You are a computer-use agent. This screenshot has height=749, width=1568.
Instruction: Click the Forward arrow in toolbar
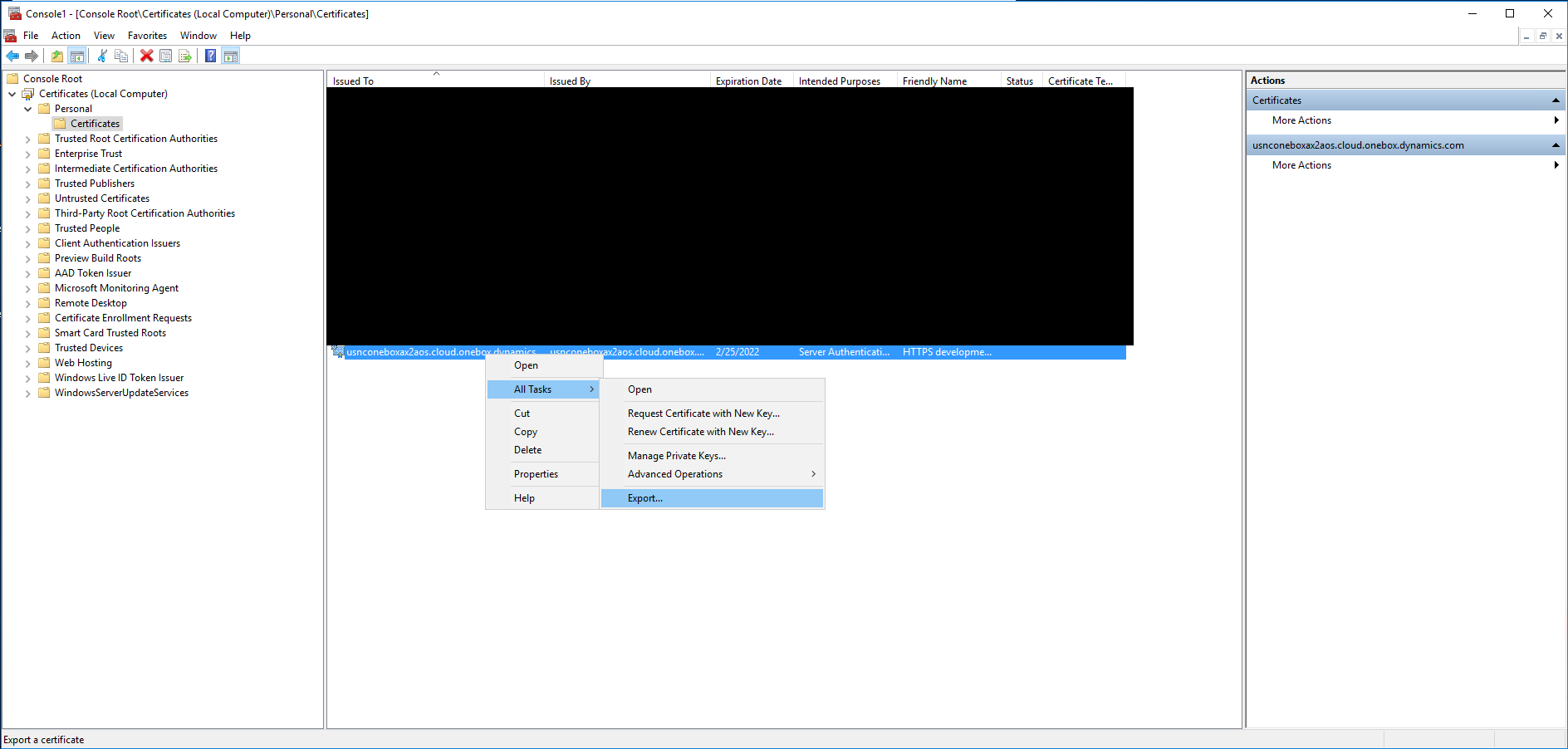coord(32,56)
